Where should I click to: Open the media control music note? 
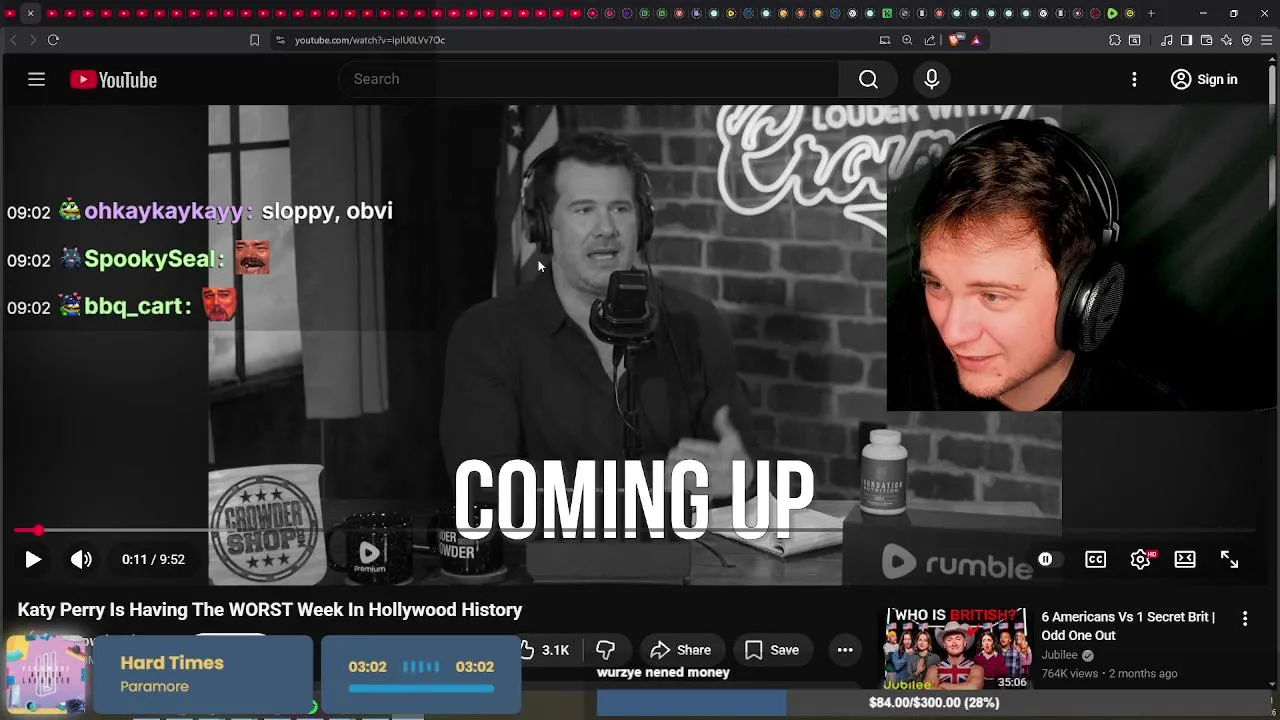tap(1167, 40)
